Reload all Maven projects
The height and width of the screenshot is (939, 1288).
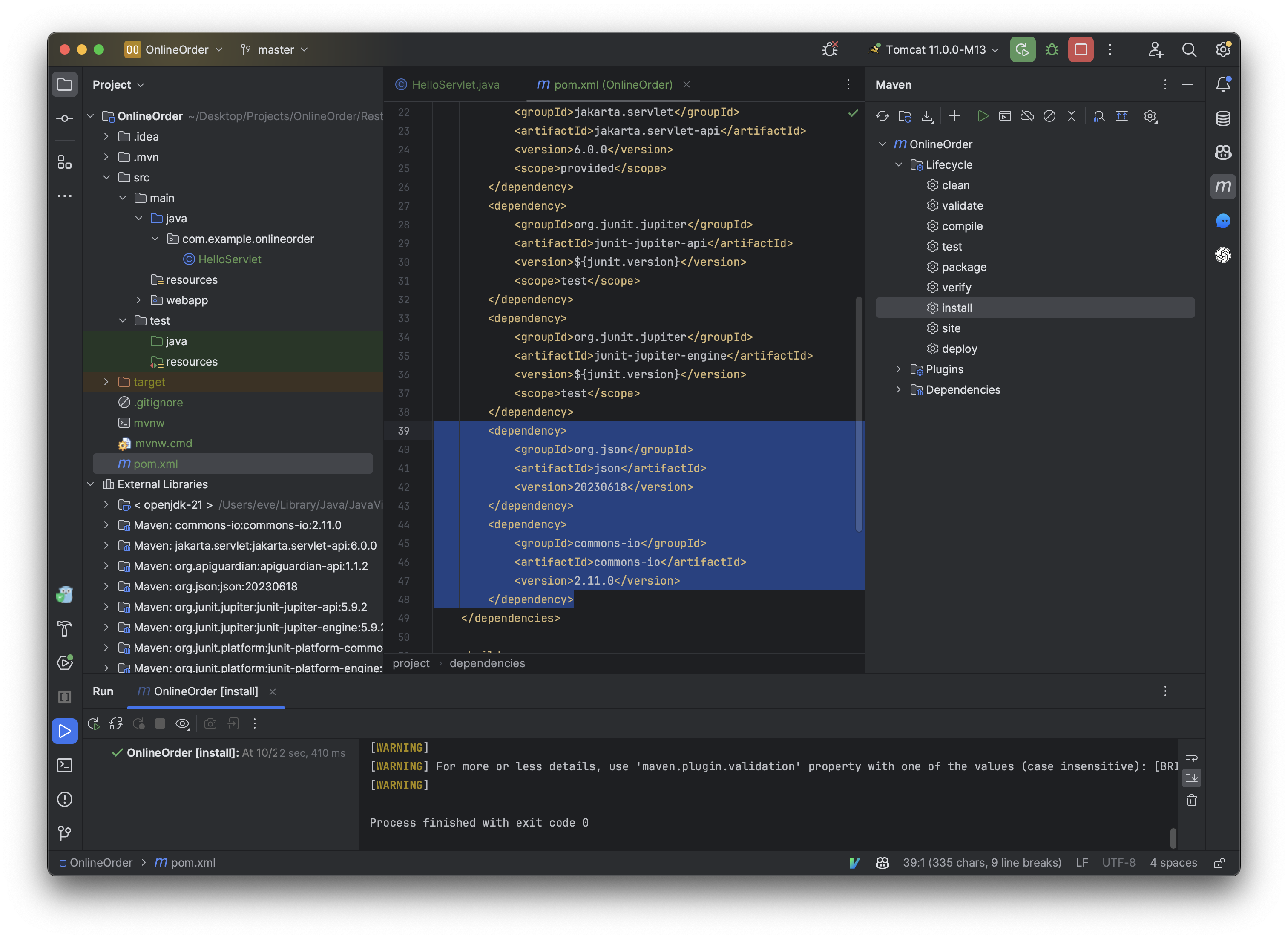pyautogui.click(x=883, y=116)
